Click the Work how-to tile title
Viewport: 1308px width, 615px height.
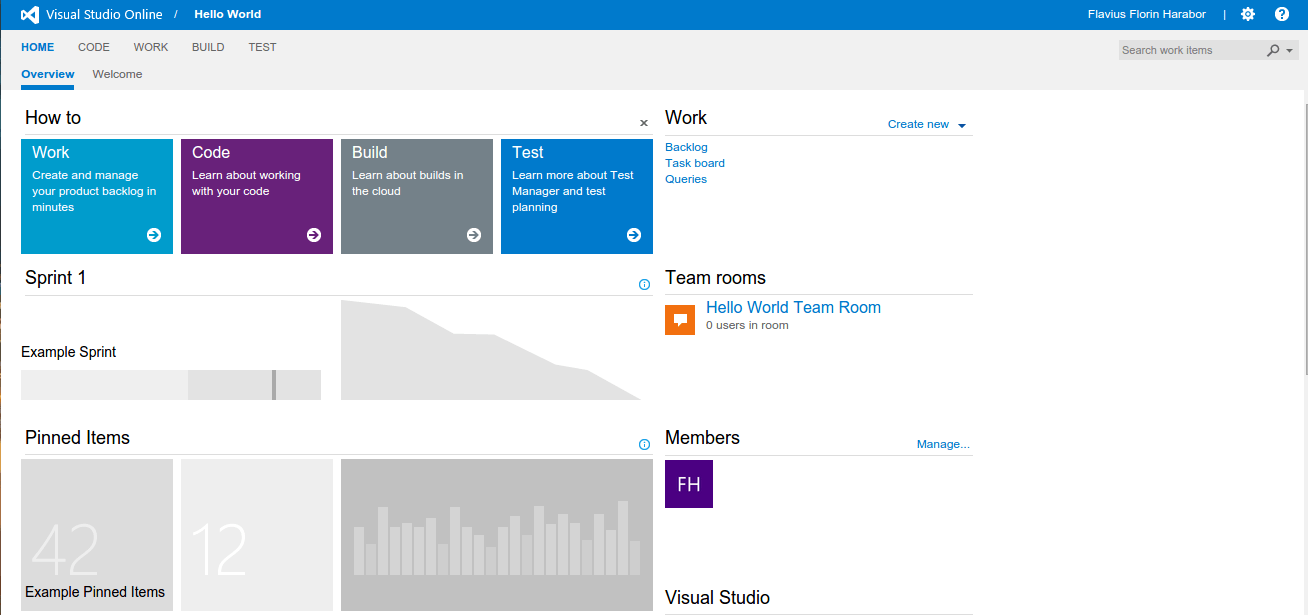click(51, 152)
